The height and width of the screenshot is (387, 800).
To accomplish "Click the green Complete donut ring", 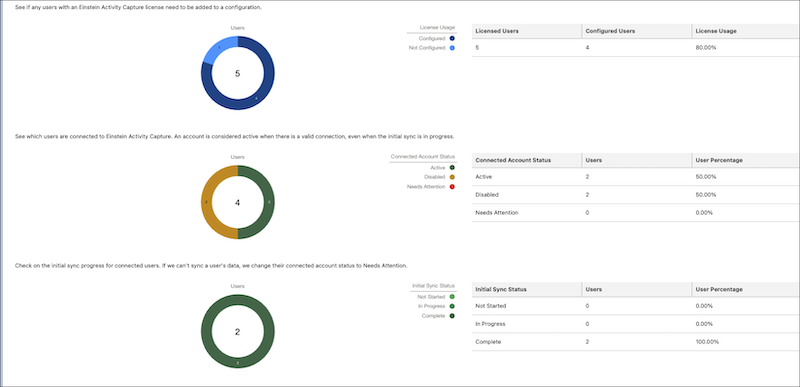I will [x=238, y=363].
